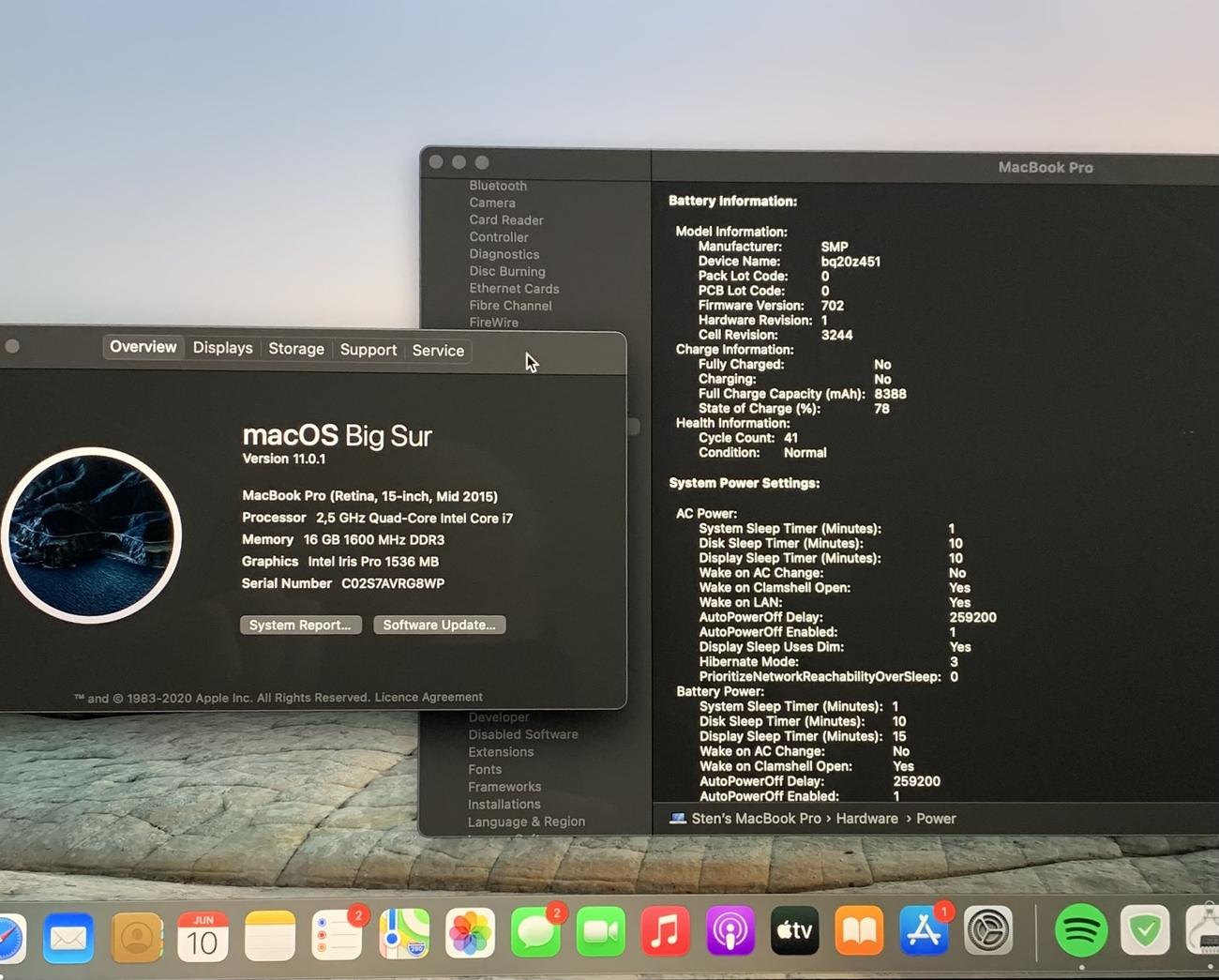Screen dimensions: 1219x980
Task: Open the Books app
Action: [859, 930]
